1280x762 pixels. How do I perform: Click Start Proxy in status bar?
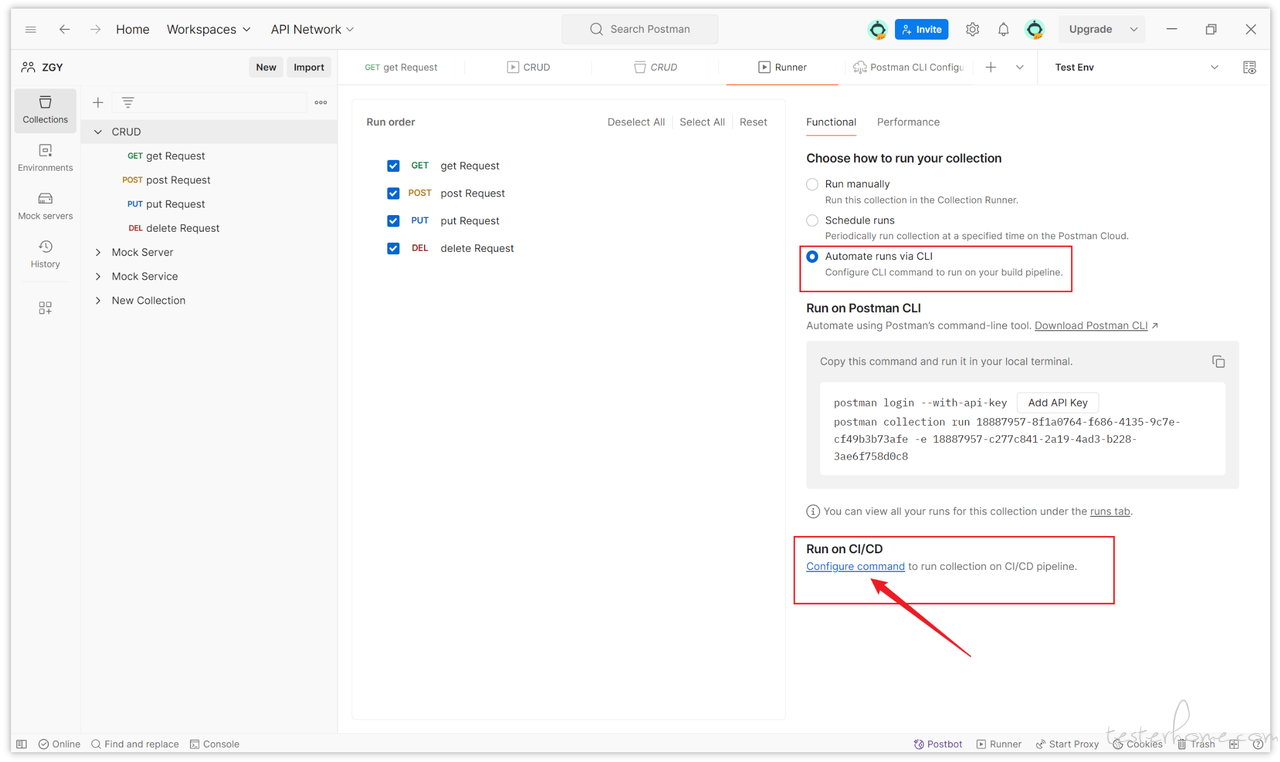1067,744
